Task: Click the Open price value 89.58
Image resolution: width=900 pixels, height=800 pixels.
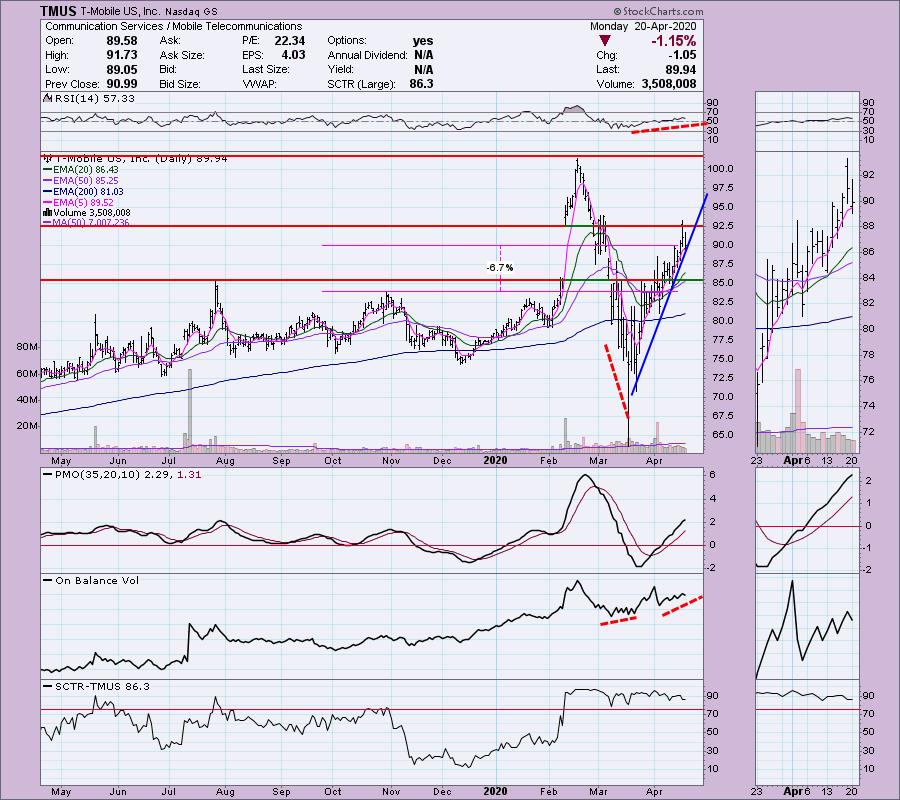Action: [122, 41]
